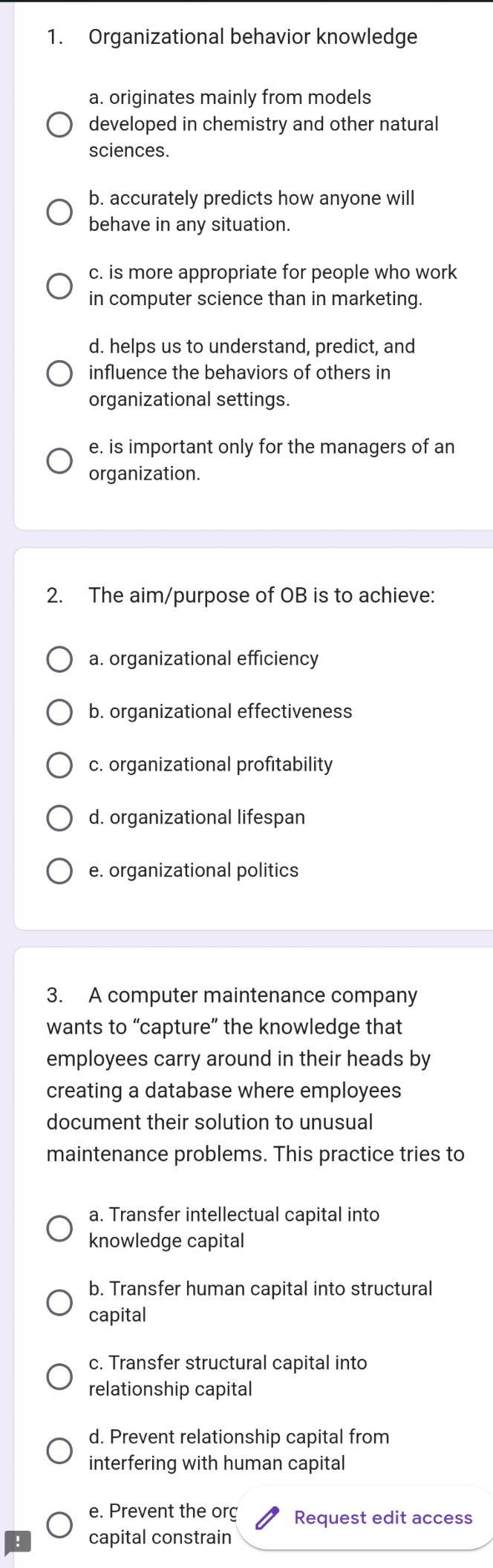The image size is (493, 1568).
Task: Select option b about accurately predicting behavior
Action: coord(59,211)
